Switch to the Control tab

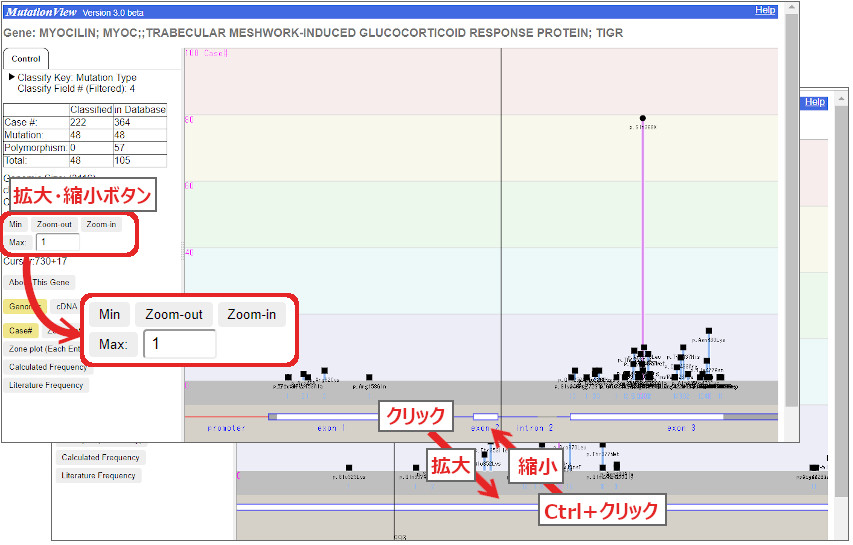point(26,59)
